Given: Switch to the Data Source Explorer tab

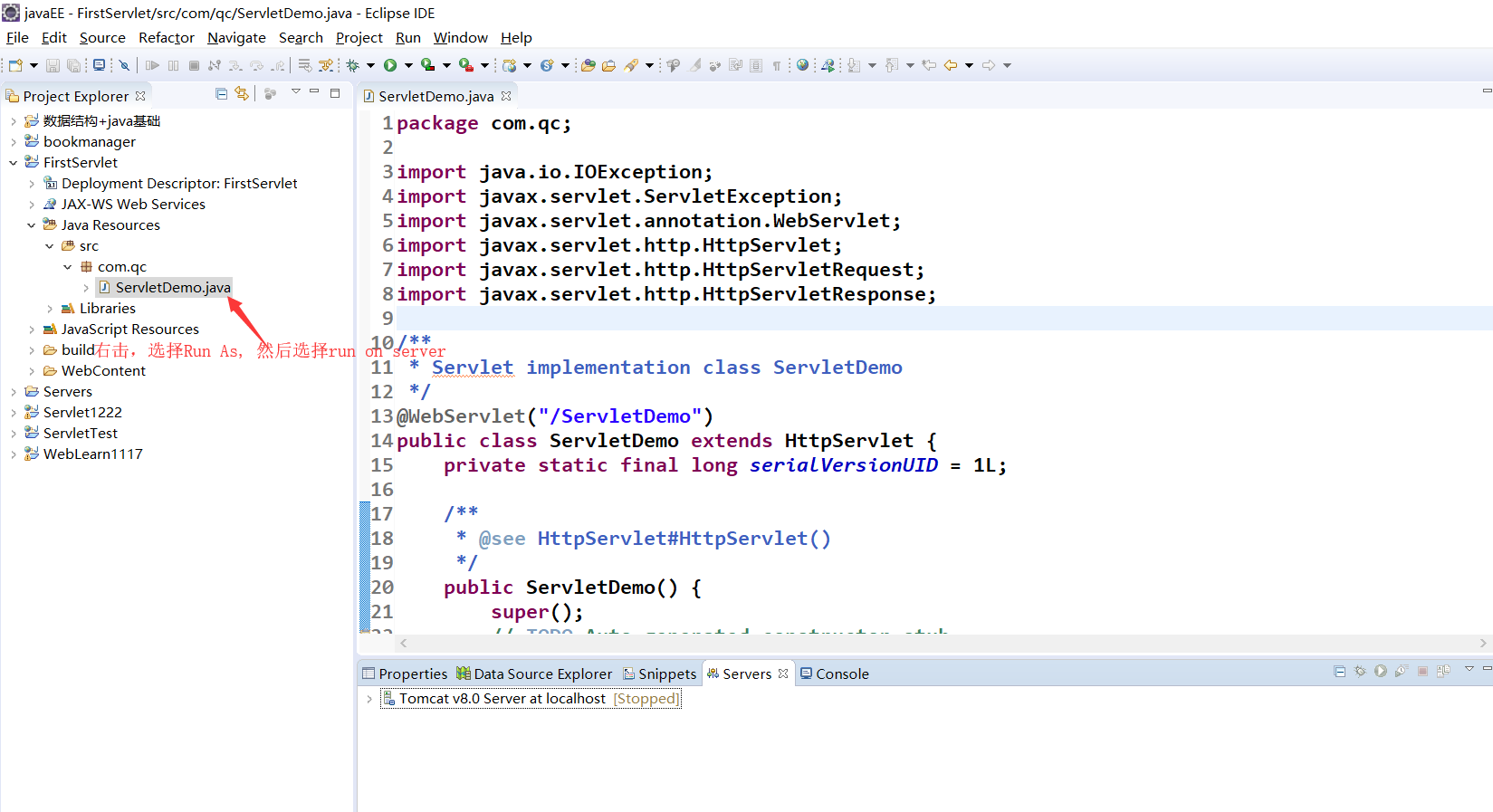Looking at the screenshot, I should coord(534,673).
